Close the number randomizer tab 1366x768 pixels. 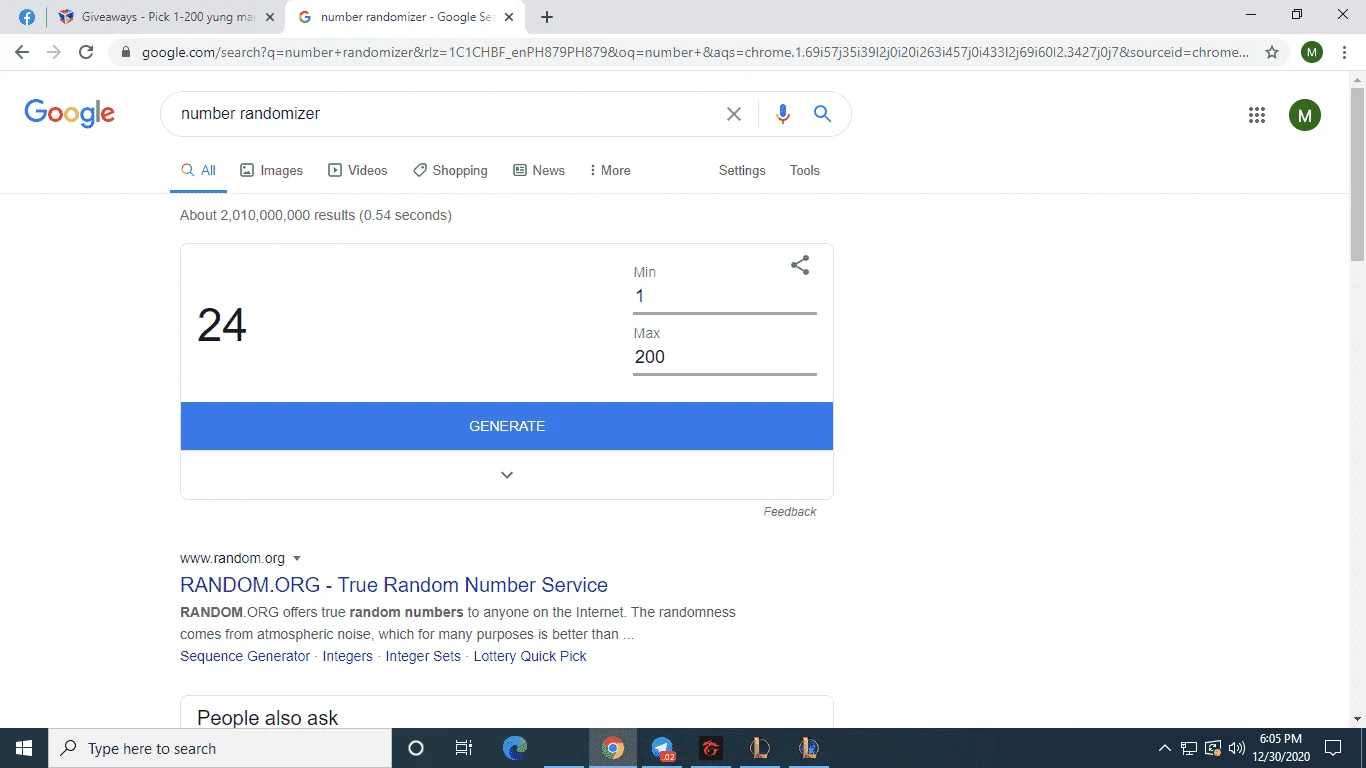tap(510, 17)
